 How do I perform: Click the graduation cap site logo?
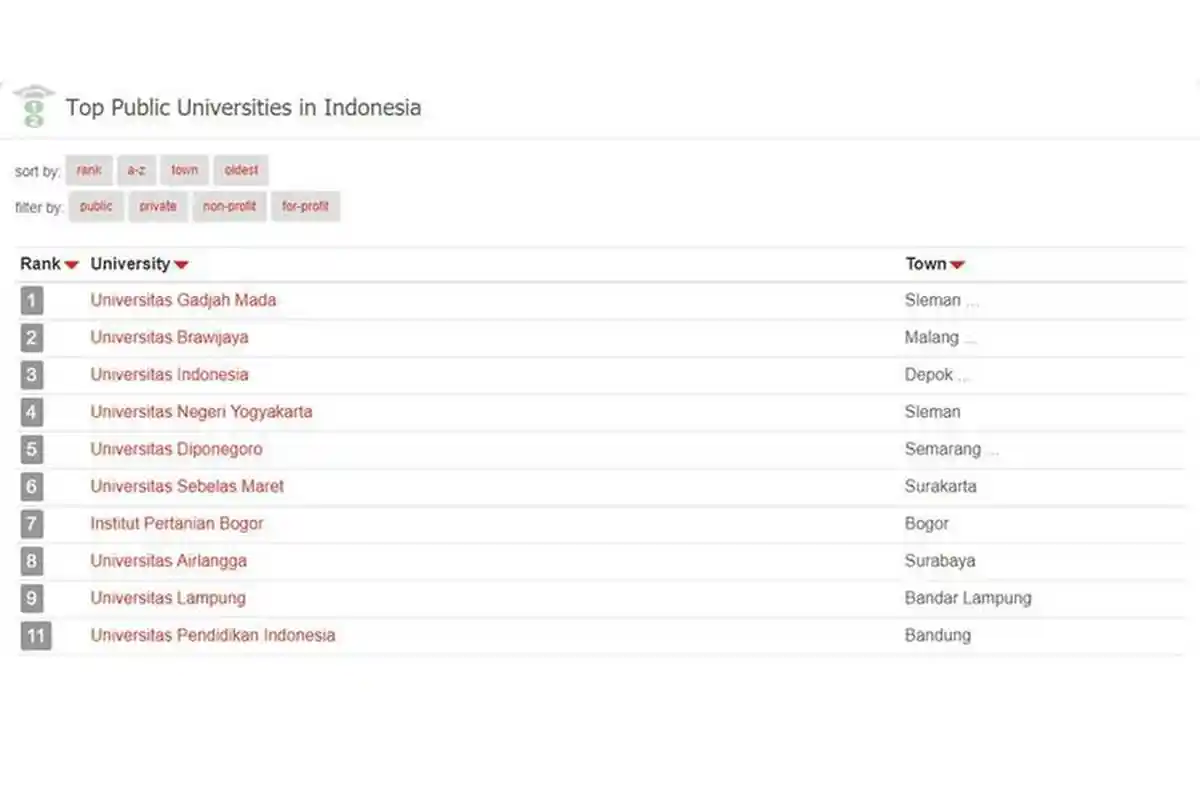(34, 107)
